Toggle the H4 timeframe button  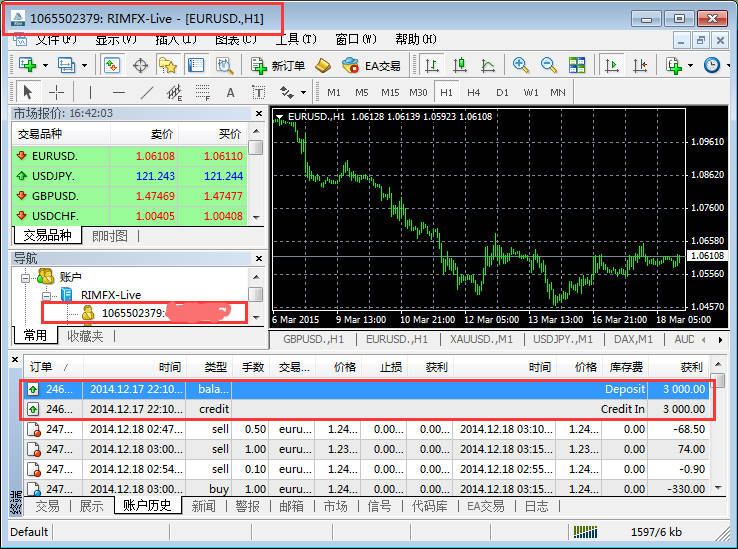pyautogui.click(x=473, y=92)
